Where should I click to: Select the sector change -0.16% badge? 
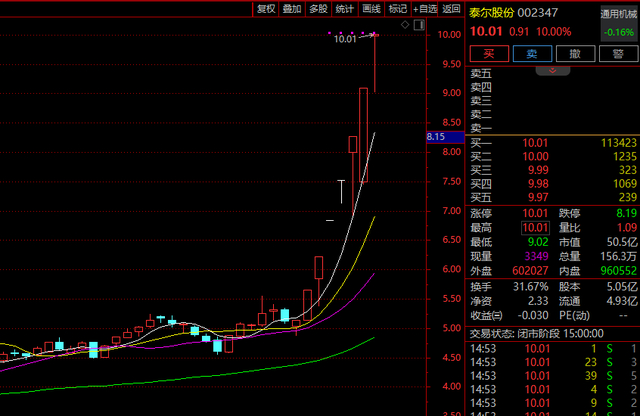pos(619,32)
